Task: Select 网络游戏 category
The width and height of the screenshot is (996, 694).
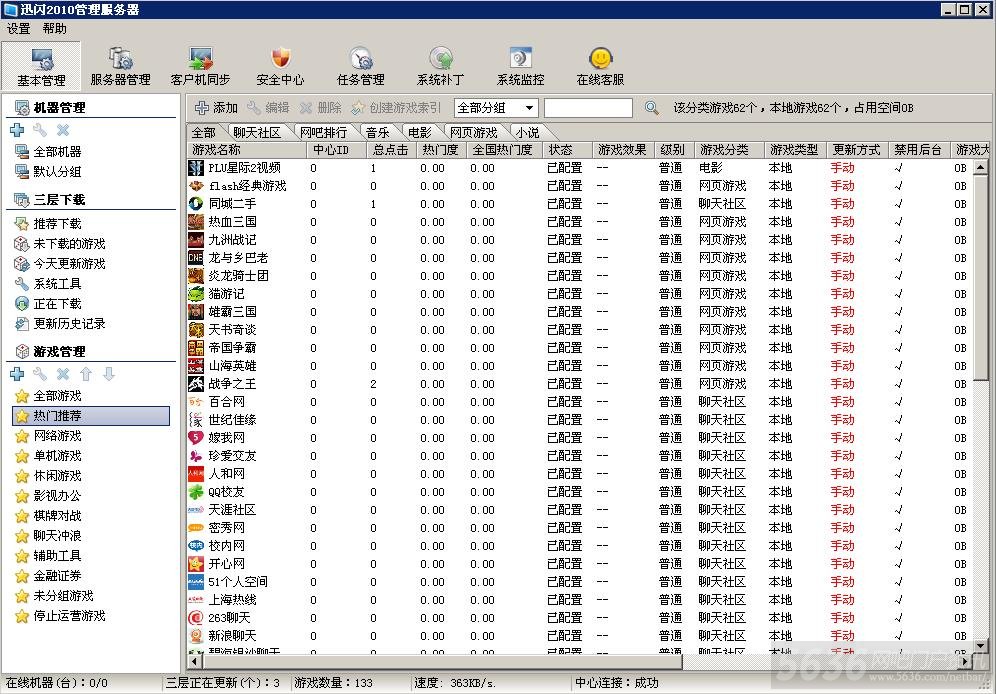Action: click(48, 436)
